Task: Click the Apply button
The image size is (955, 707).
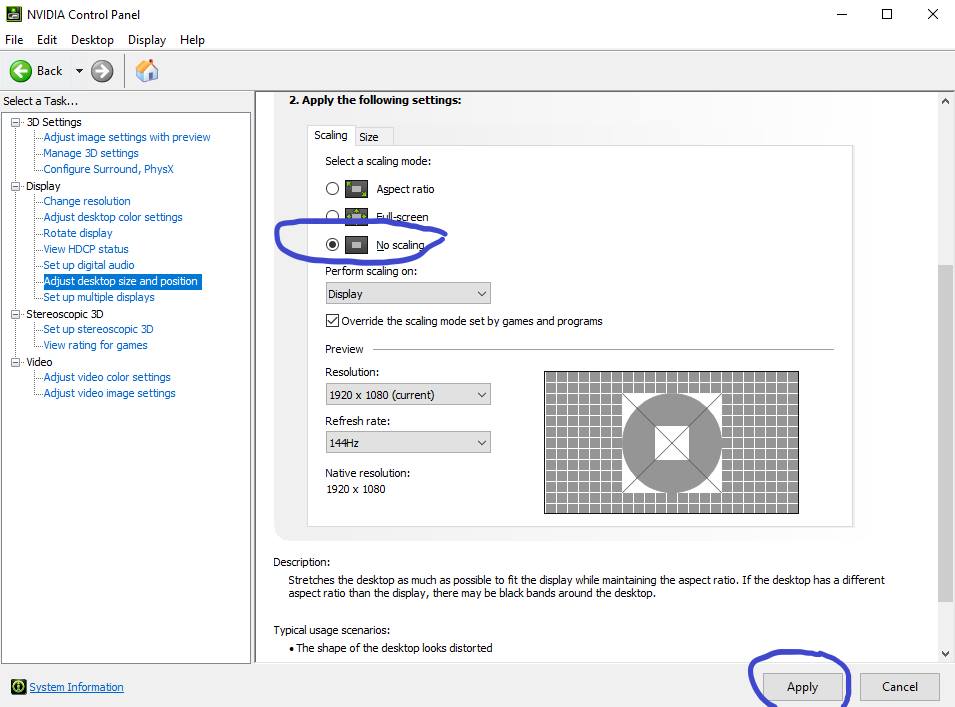Action: click(x=802, y=687)
